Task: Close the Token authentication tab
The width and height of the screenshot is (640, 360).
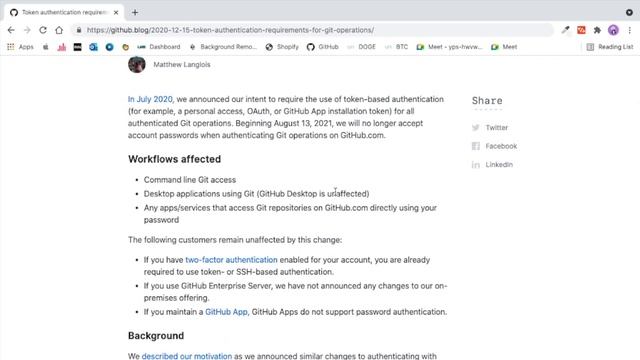Action: (x=116, y=13)
